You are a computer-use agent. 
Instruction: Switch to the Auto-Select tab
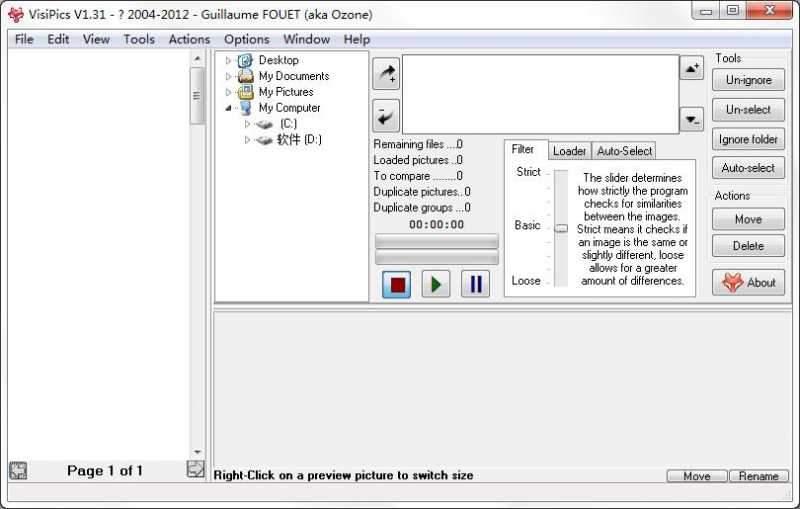click(x=624, y=151)
